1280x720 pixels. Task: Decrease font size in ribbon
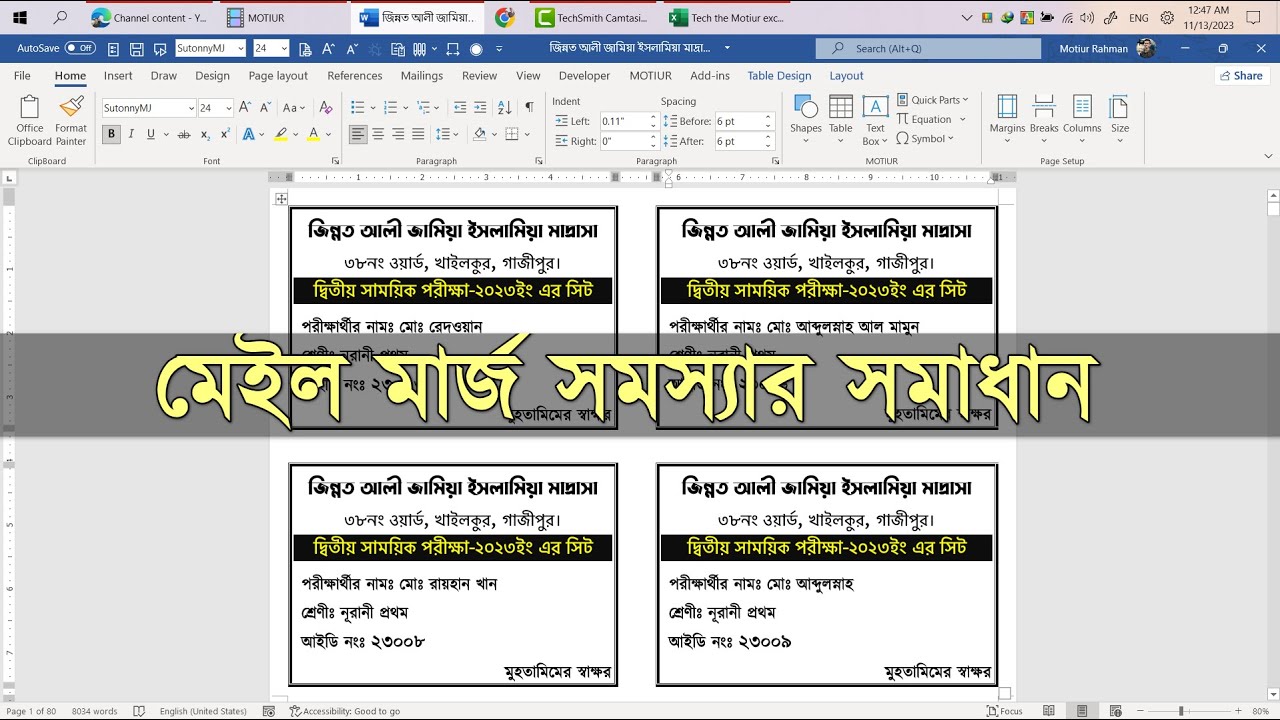pyautogui.click(x=266, y=107)
